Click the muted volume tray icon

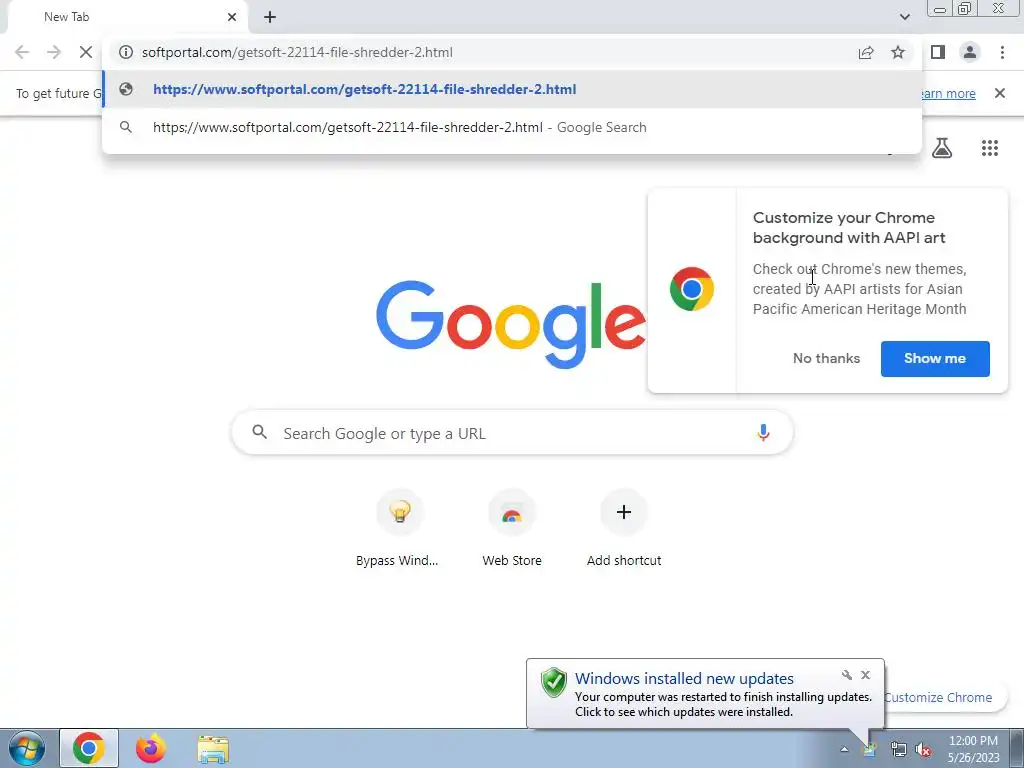[923, 749]
